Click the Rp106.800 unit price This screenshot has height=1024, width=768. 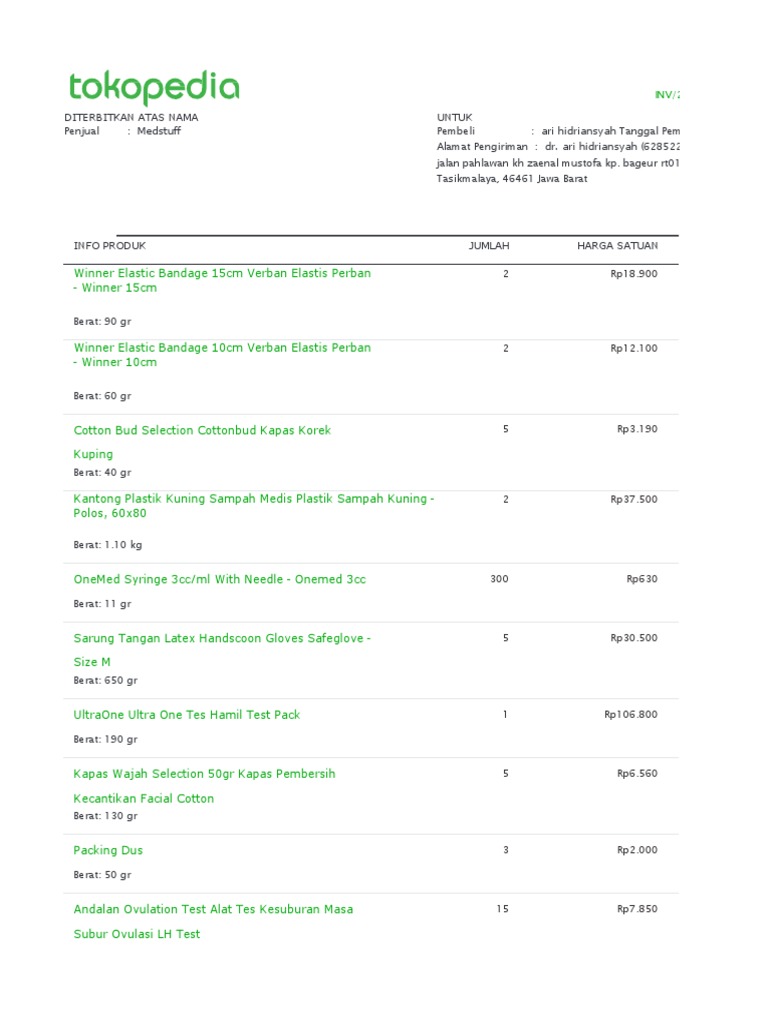pos(631,715)
